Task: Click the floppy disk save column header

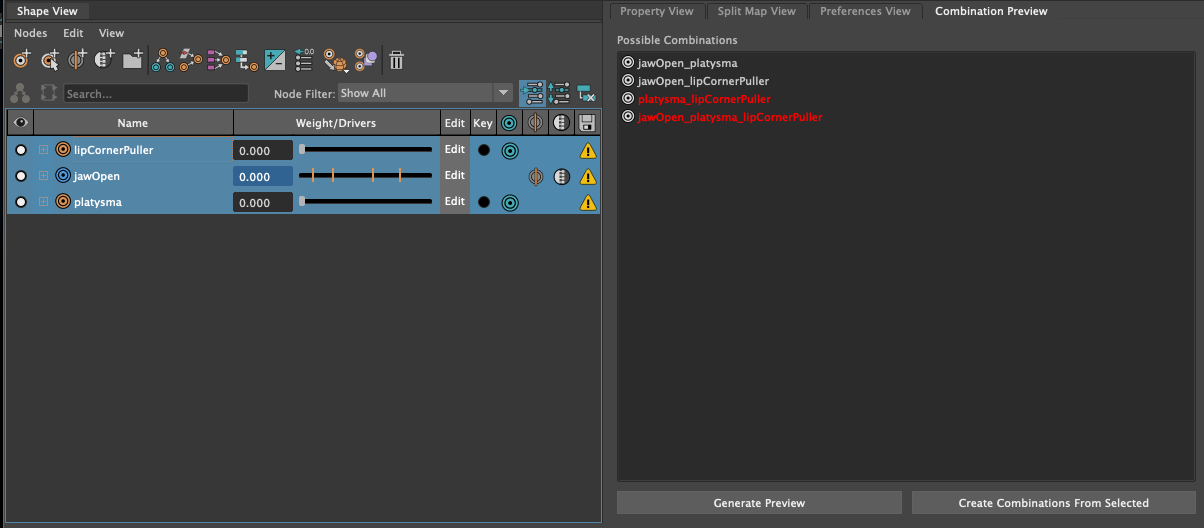Action: click(x=587, y=123)
